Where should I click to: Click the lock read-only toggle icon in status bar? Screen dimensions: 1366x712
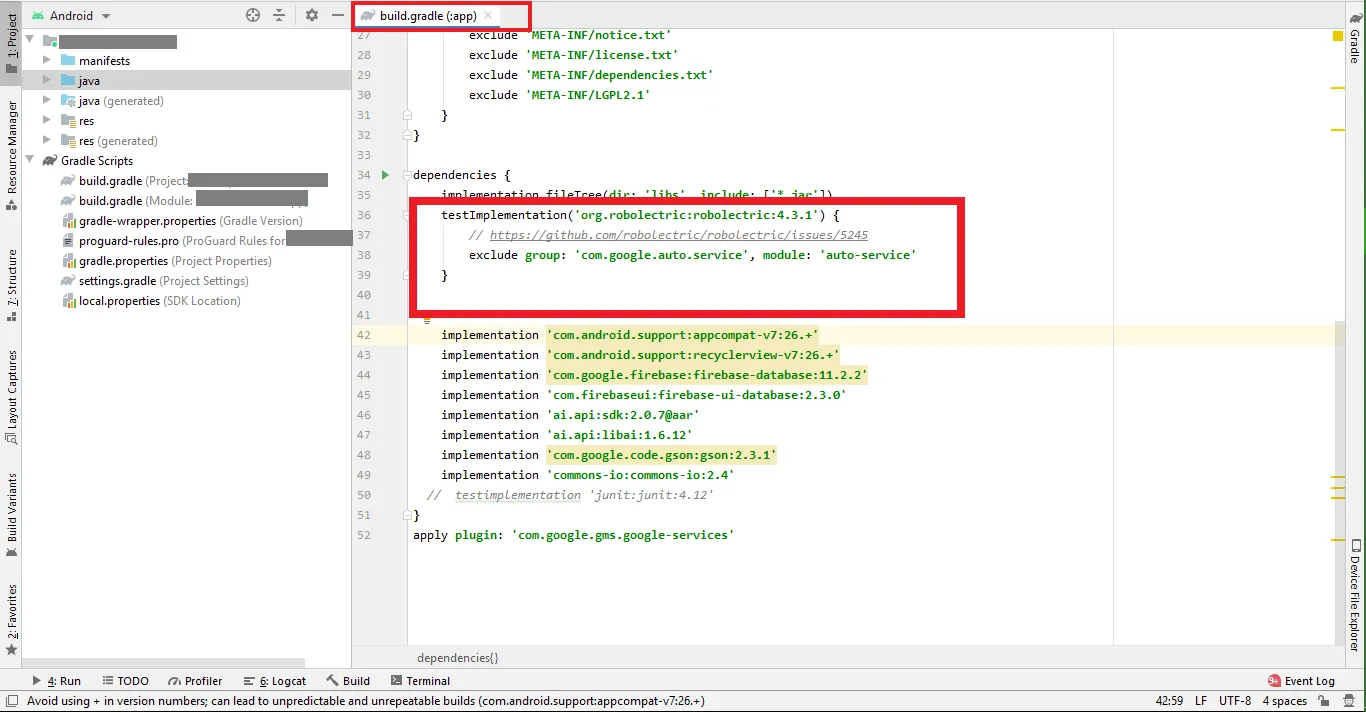coord(1323,701)
